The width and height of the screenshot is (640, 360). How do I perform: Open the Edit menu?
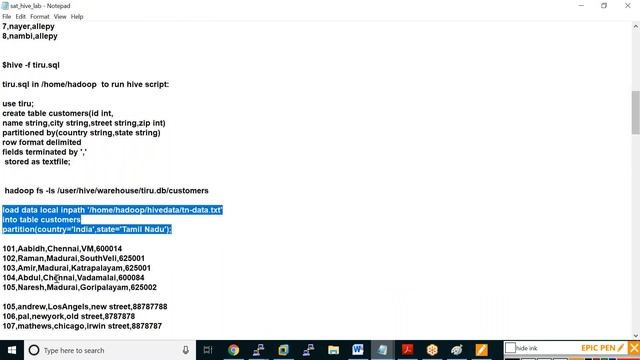[20, 17]
